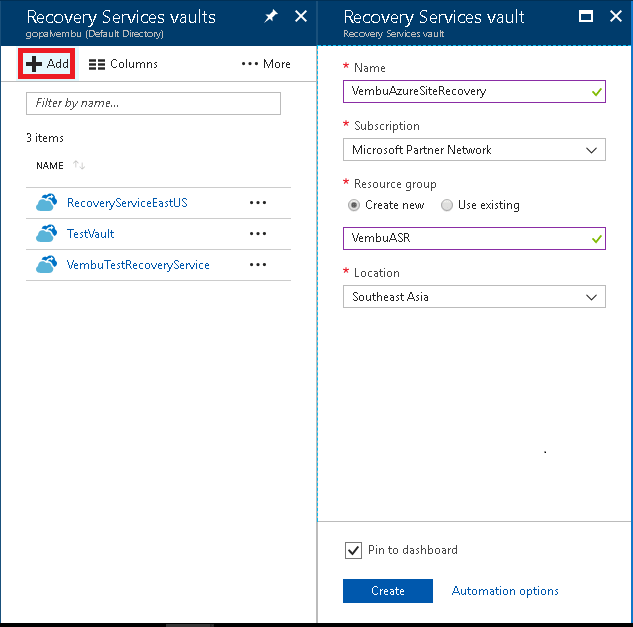Open context menu for RecoveryServiceEastUS
Screen dimensions: 633x627
[x=258, y=203]
